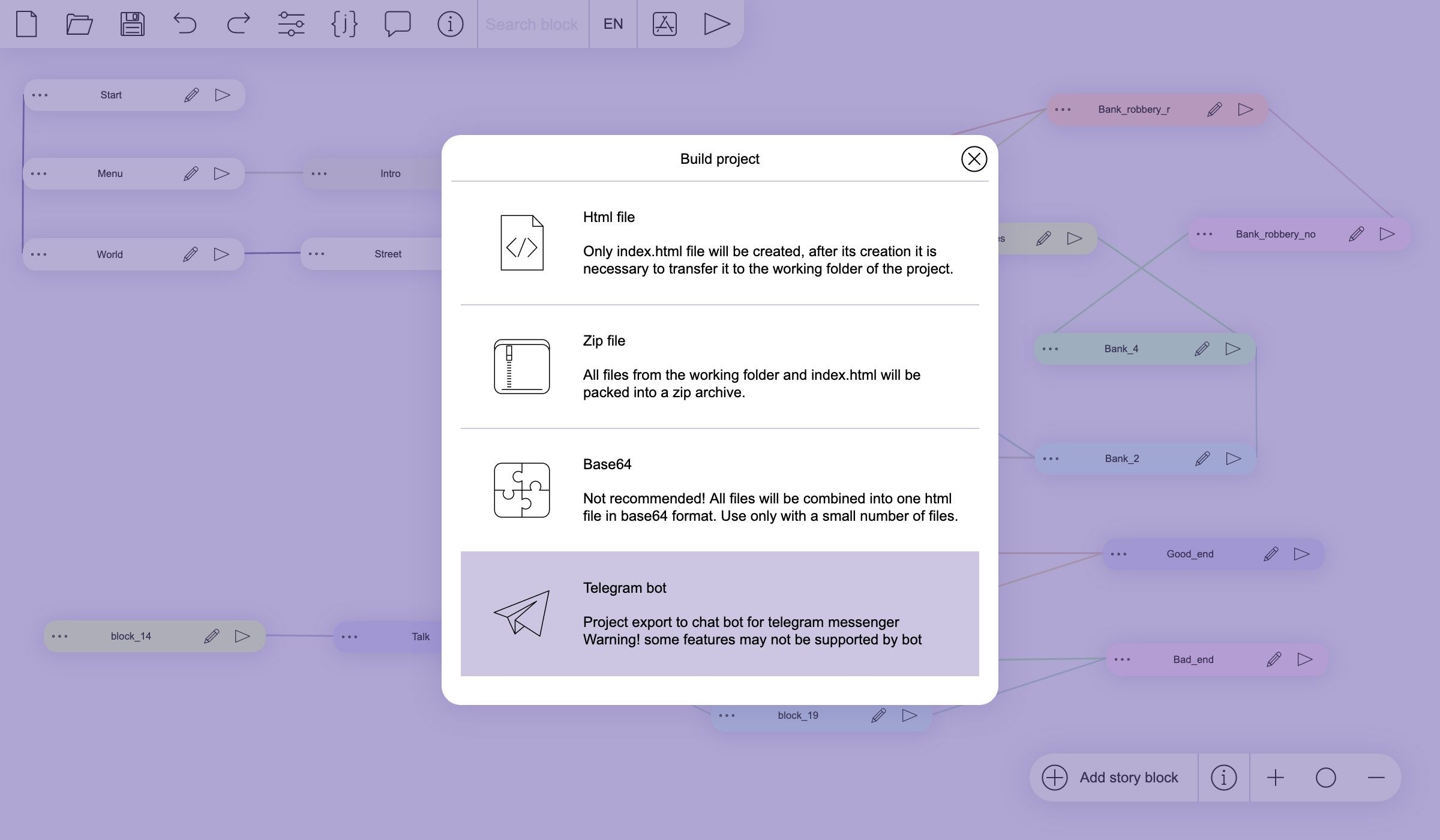Click Add story block button
The width and height of the screenshot is (1440, 840).
[x=1114, y=778]
